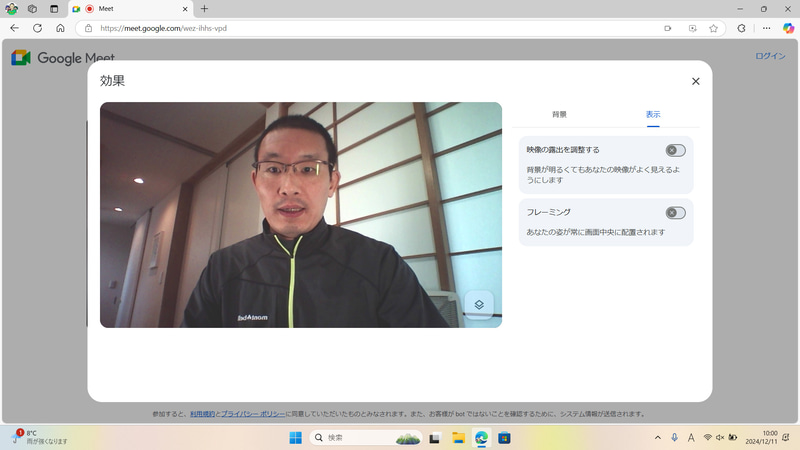The height and width of the screenshot is (450, 800).
Task: Open Microsoft Store from the taskbar
Action: pyautogui.click(x=504, y=438)
